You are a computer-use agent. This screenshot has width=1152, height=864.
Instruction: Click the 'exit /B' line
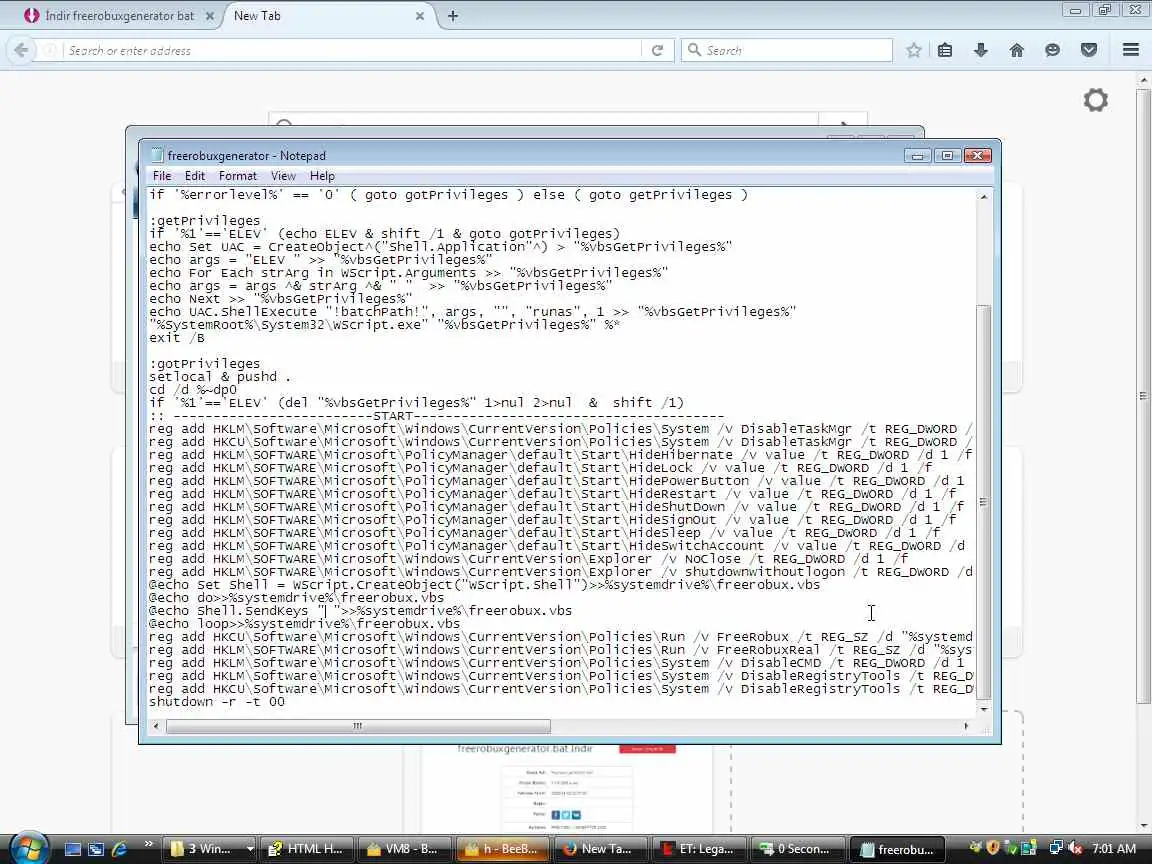tap(176, 338)
